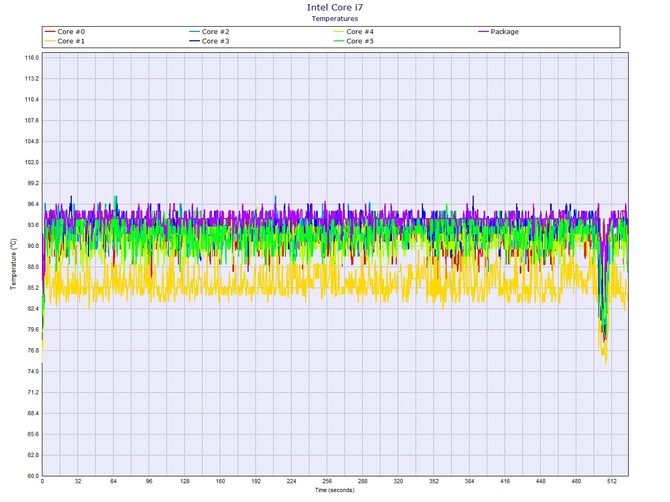Select the Core #3 legend label

[215, 41]
